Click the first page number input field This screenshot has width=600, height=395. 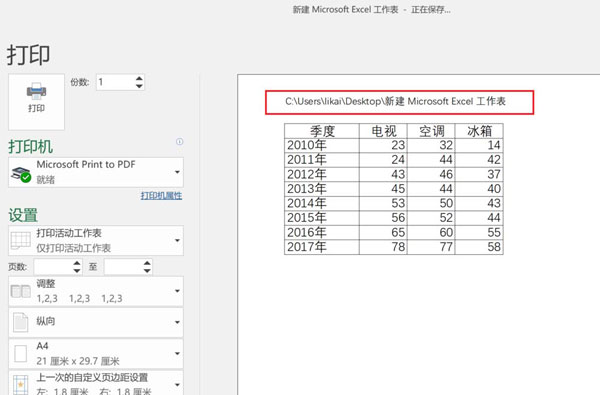pyautogui.click(x=53, y=267)
